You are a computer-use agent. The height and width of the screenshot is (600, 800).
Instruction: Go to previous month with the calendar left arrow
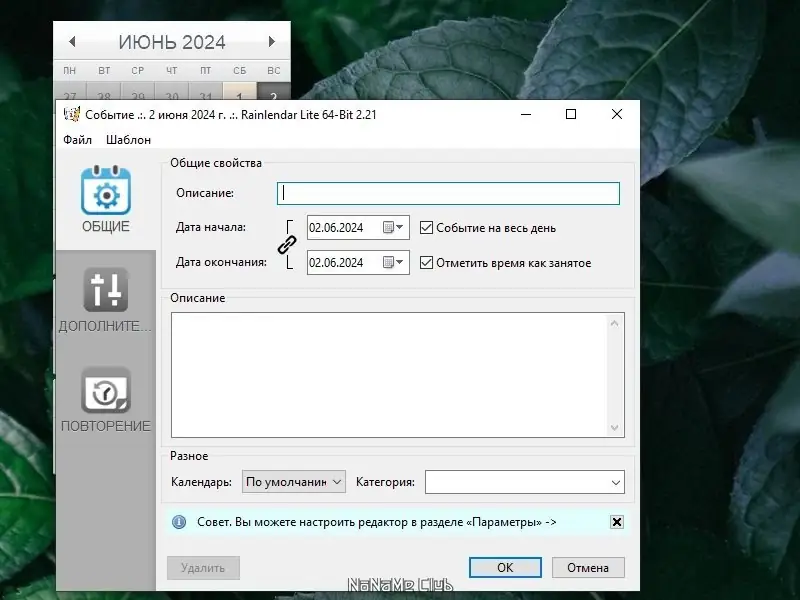tap(71, 42)
